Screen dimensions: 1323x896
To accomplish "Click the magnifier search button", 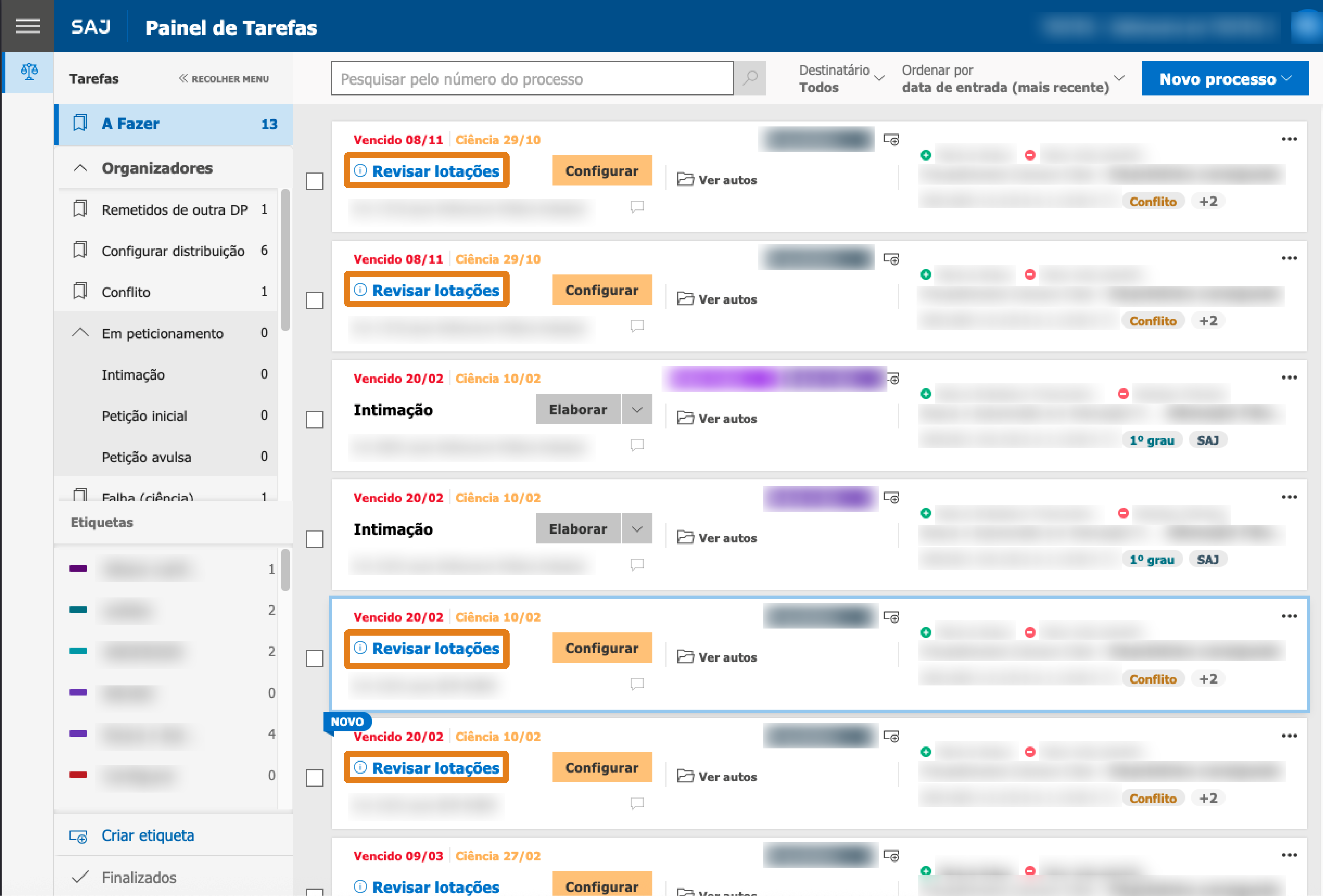I will pyautogui.click(x=750, y=78).
